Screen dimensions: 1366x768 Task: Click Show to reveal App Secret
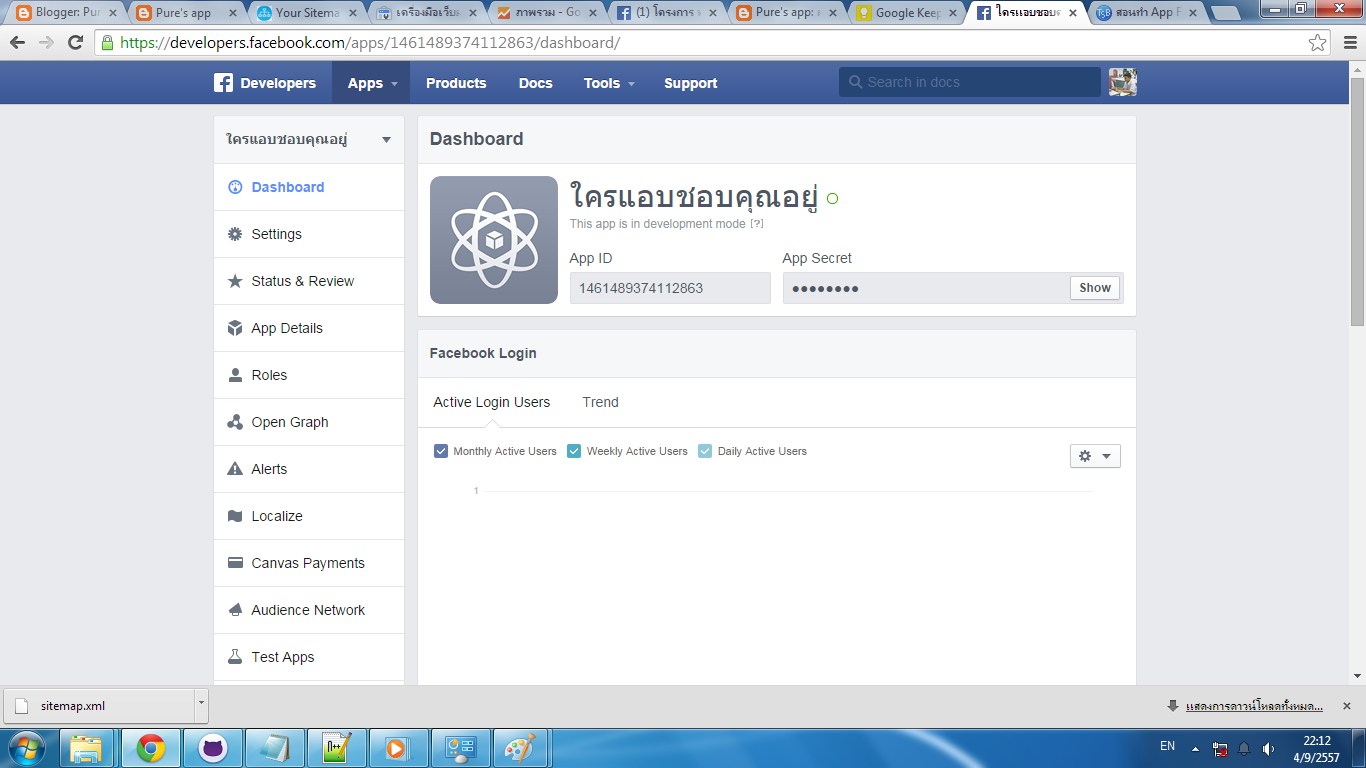[x=1095, y=288]
